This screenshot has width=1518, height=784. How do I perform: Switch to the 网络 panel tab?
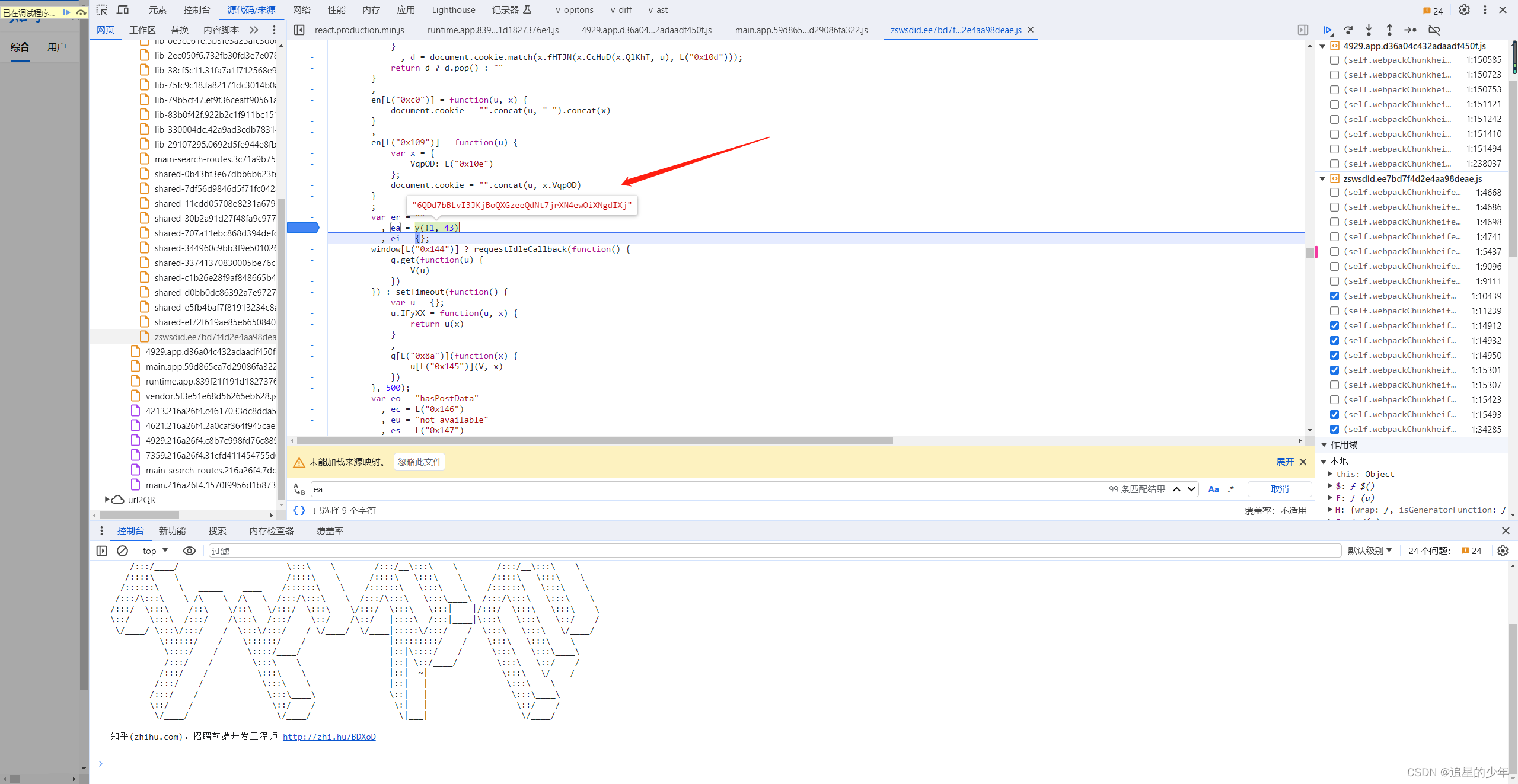point(301,9)
